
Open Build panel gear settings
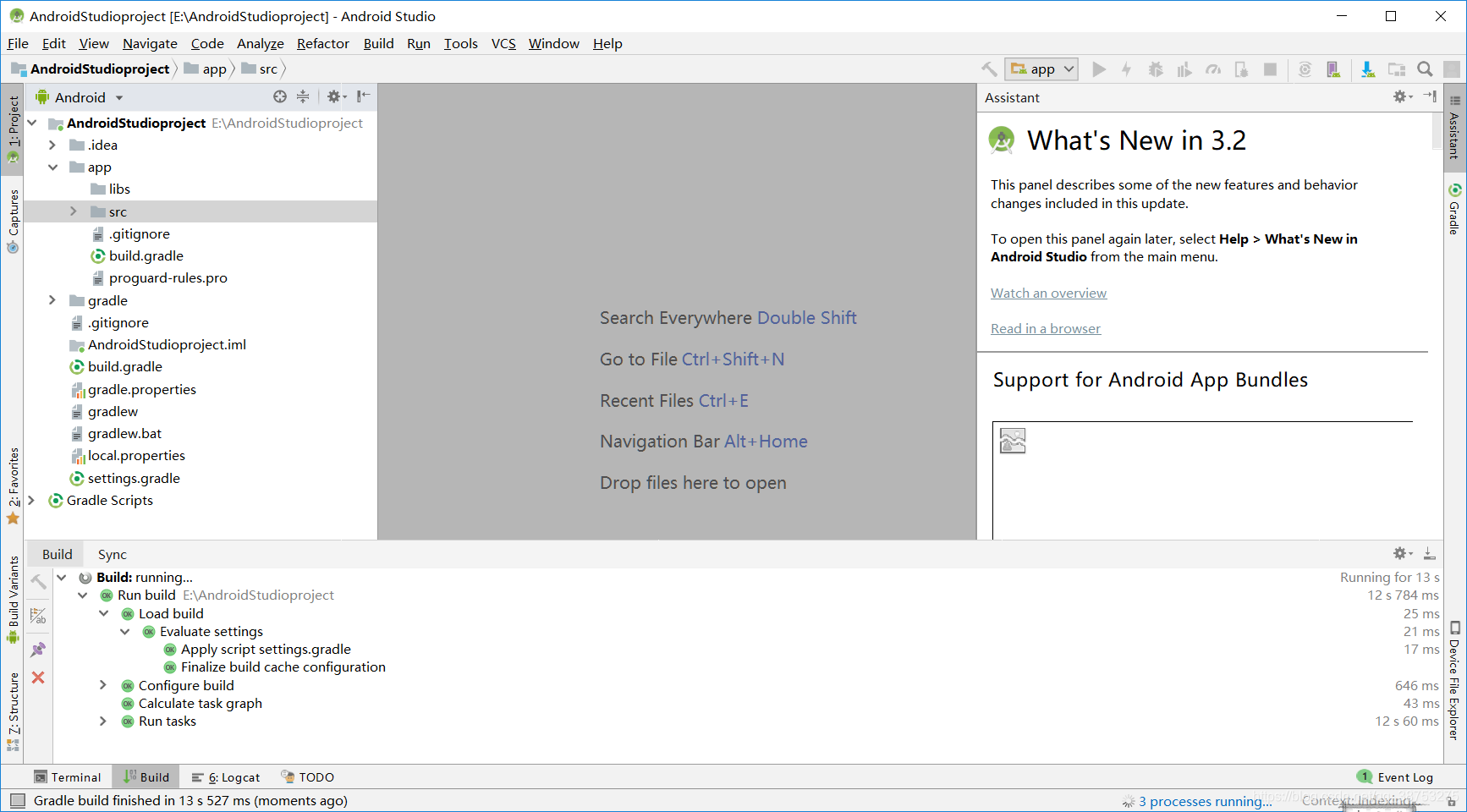pyautogui.click(x=1402, y=554)
